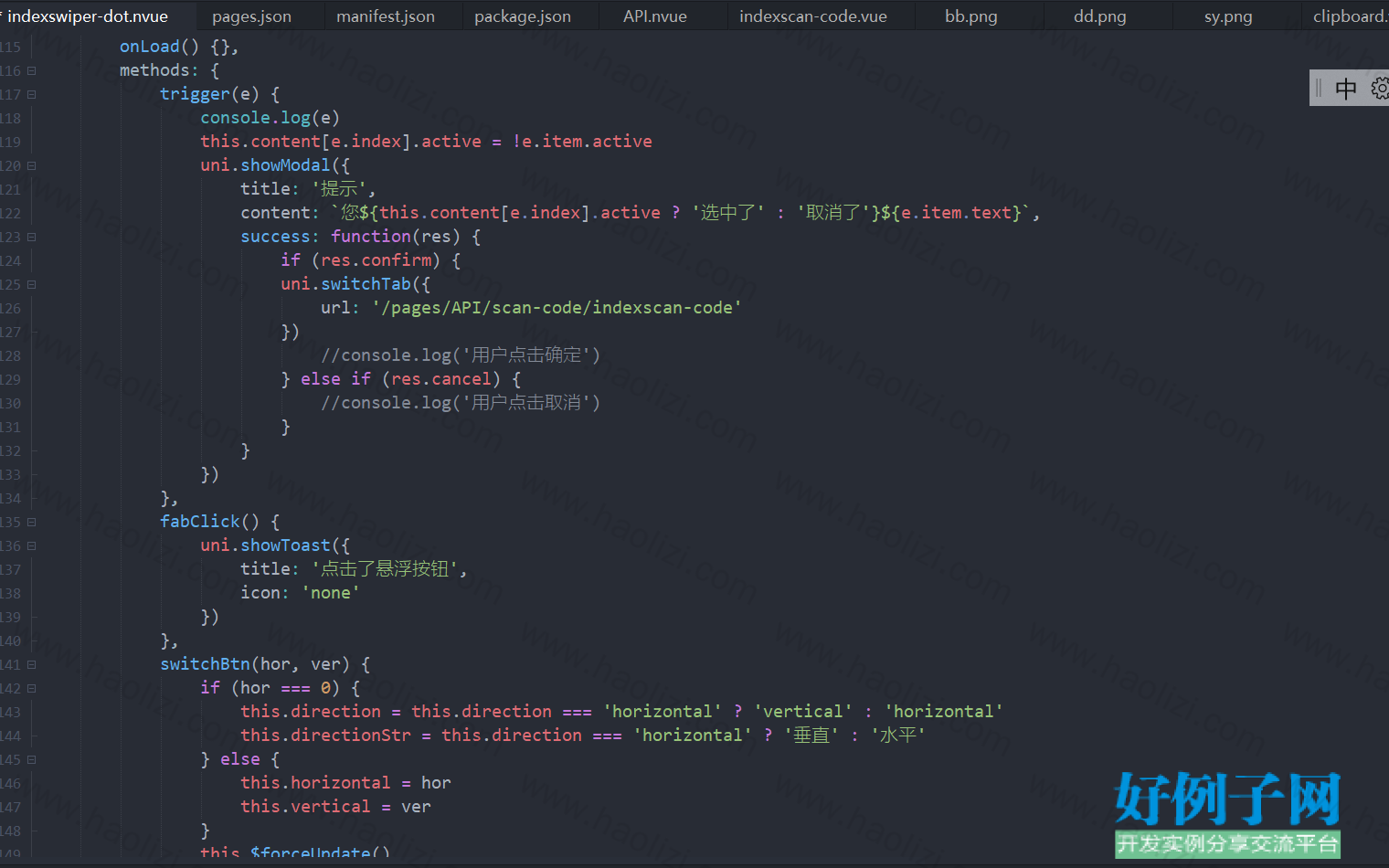Open the clipboard tab at the far right

[x=1349, y=16]
